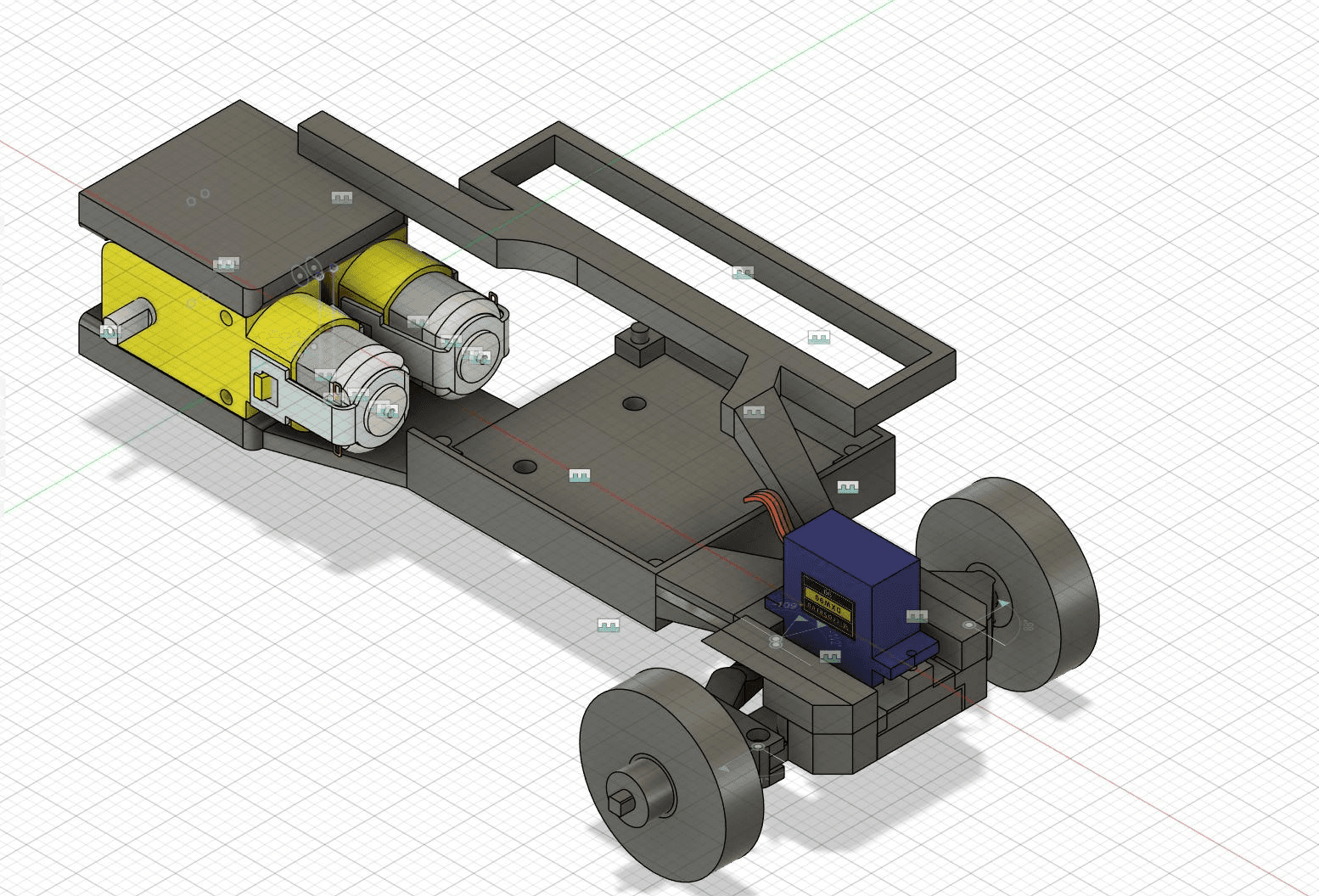
Task: Select the joint glyph on the rear motor's end cap
Action: pos(479,356)
